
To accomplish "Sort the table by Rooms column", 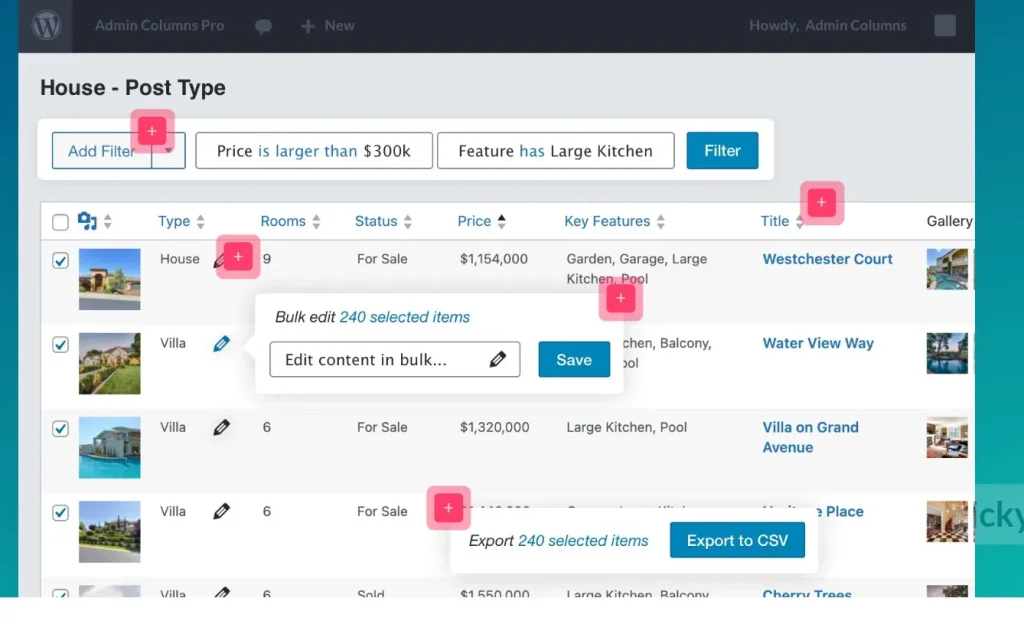I will pos(316,222).
